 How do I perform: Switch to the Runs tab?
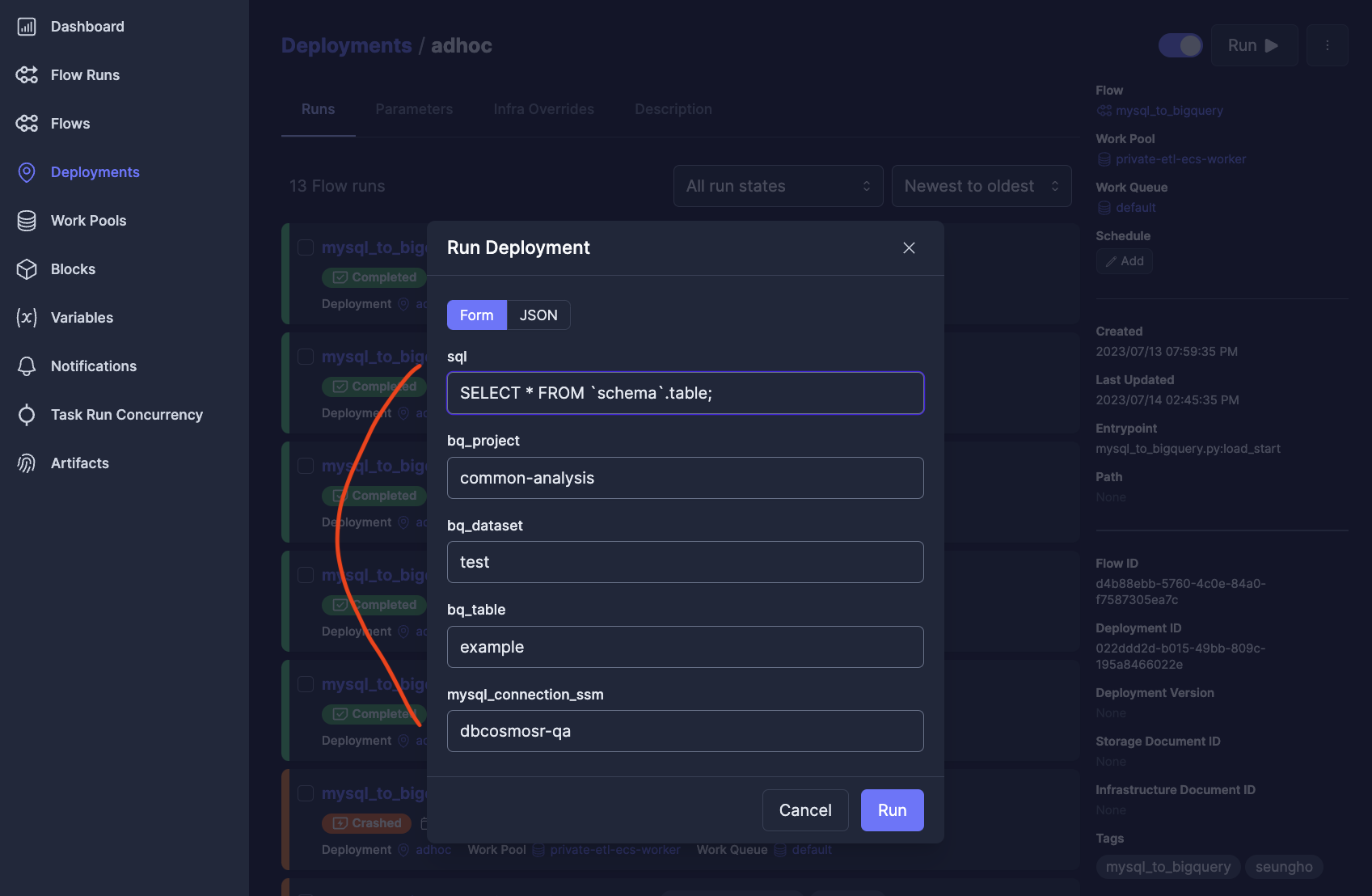click(318, 109)
